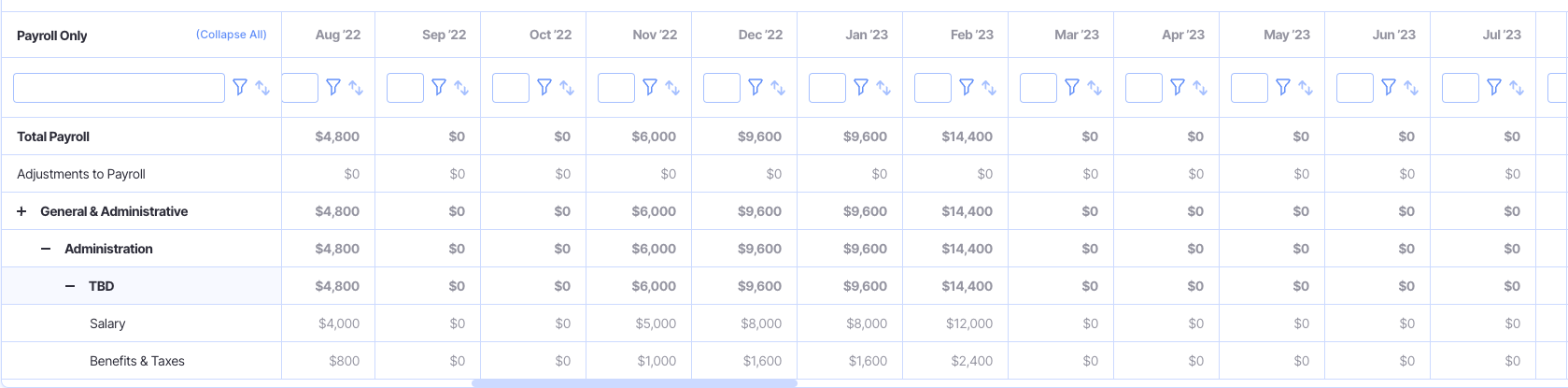Viewport: 1568px width, 388px height.
Task: Sort the Jan '23 column with arrows icon
Action: click(883, 88)
